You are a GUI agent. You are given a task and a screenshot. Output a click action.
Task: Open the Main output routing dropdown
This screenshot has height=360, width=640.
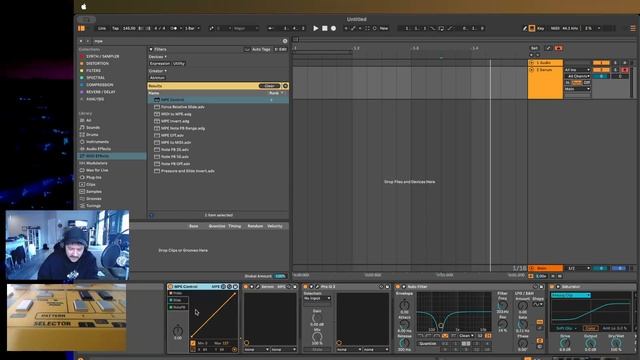[x=577, y=89]
